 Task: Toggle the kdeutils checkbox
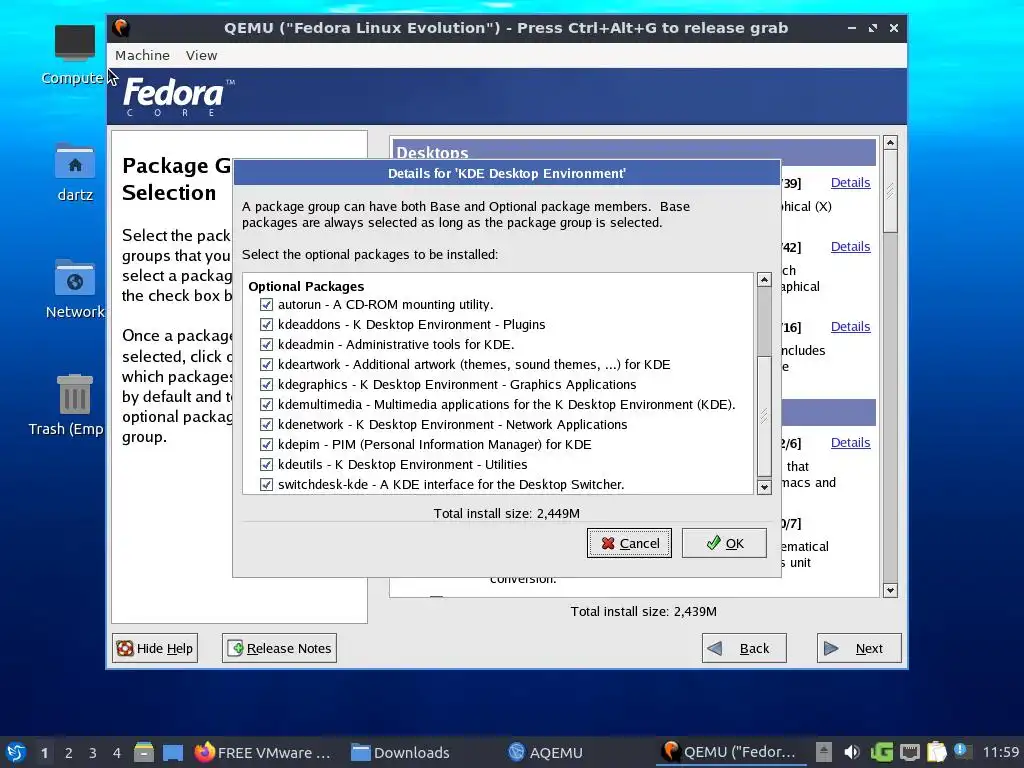pos(266,464)
